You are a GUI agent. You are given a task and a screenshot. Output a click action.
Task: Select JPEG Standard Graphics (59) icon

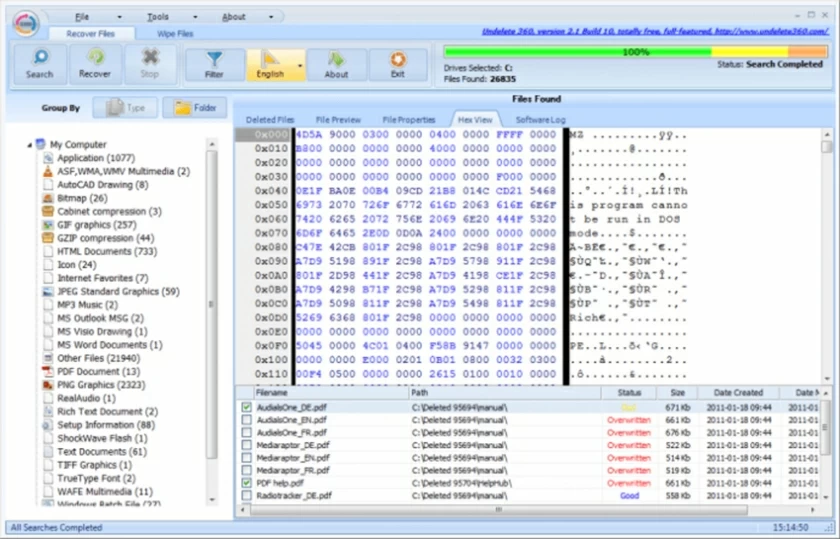click(48, 291)
